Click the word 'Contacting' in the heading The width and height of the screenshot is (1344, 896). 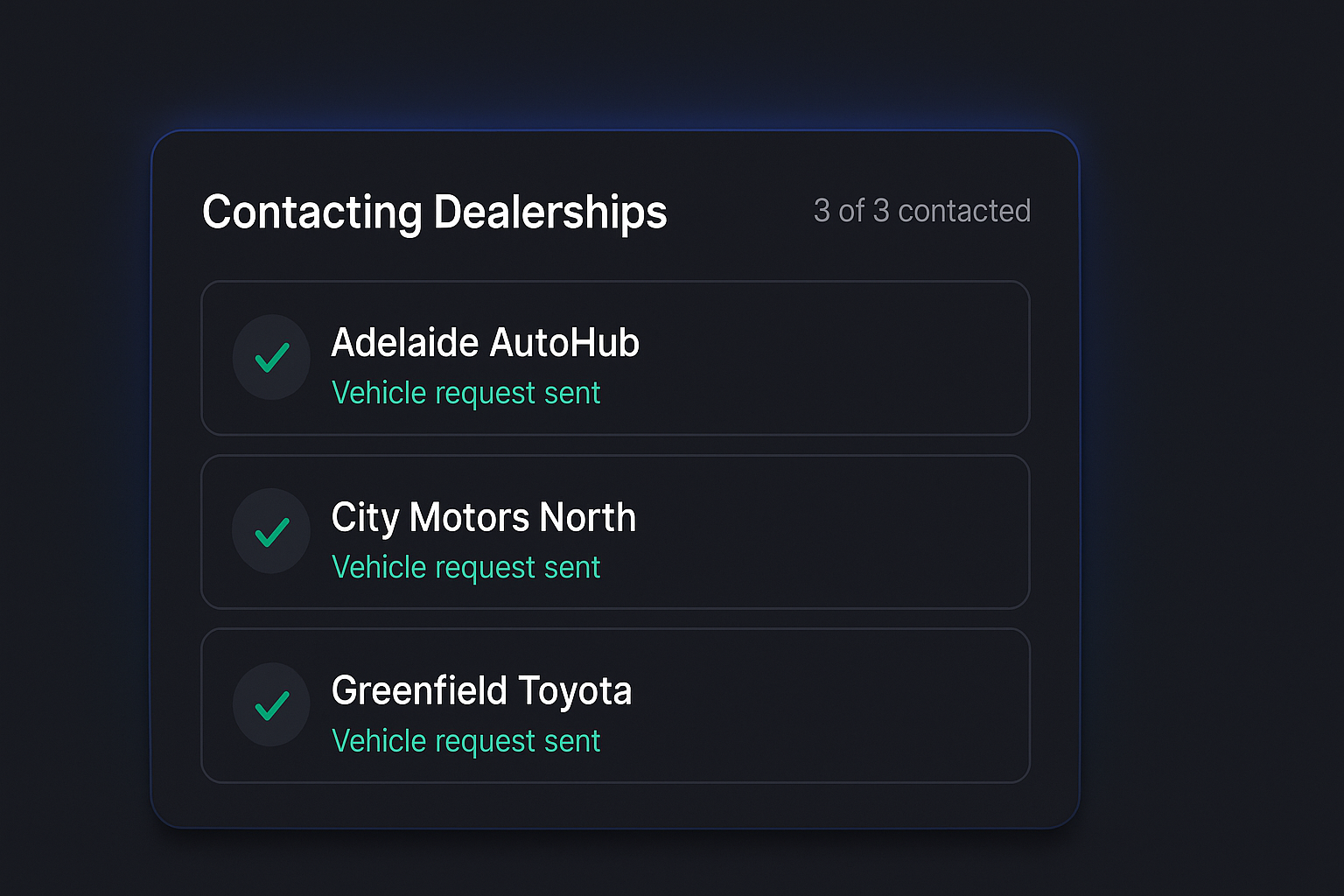311,212
